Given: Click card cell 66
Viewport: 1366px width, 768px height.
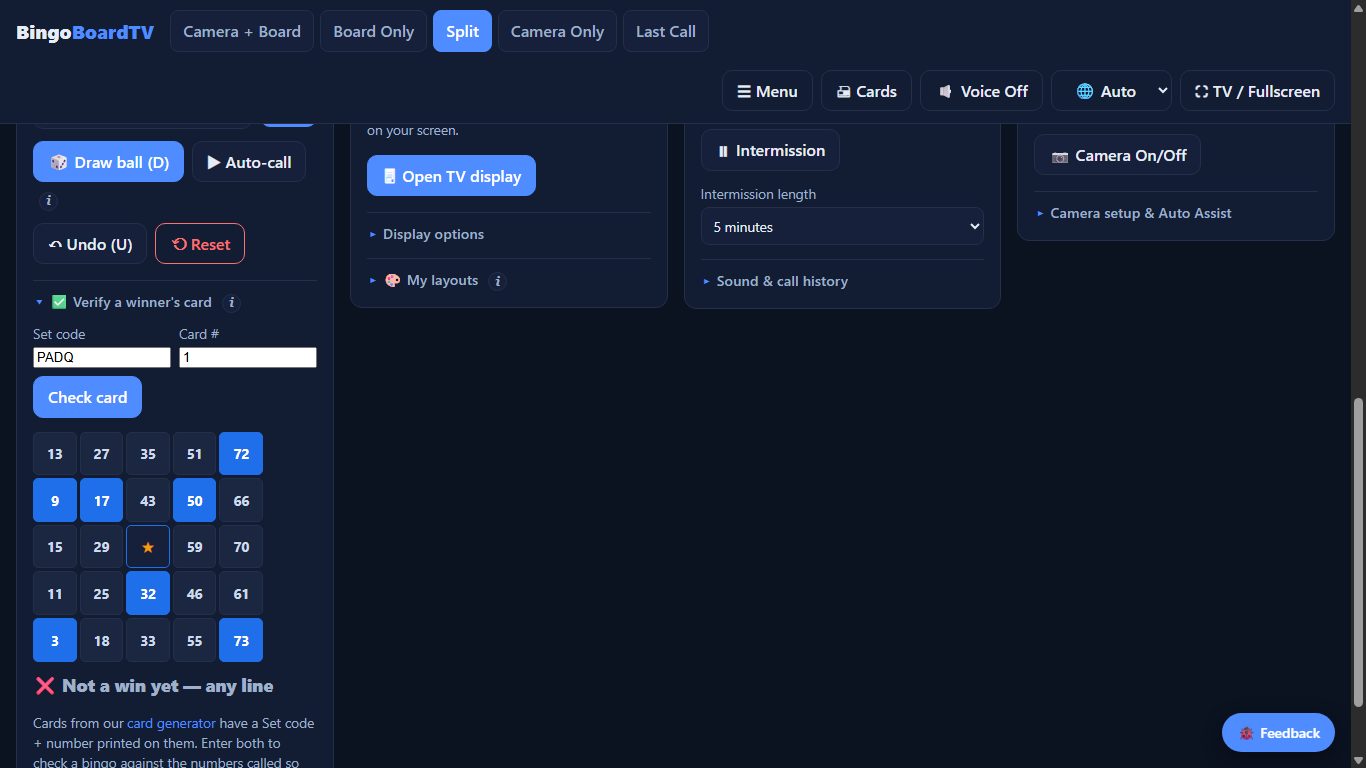Looking at the screenshot, I should point(241,500).
